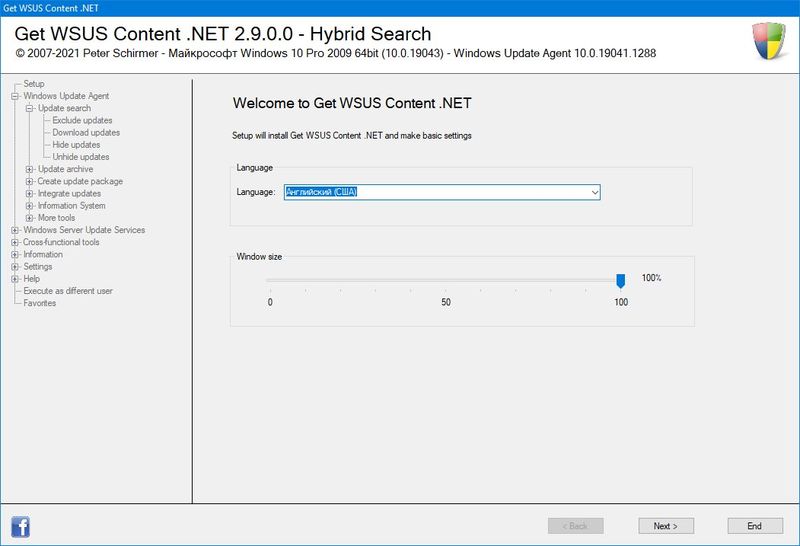Expand the Windows Server Update Services node
Image resolution: width=800 pixels, height=546 pixels.
tap(15, 230)
